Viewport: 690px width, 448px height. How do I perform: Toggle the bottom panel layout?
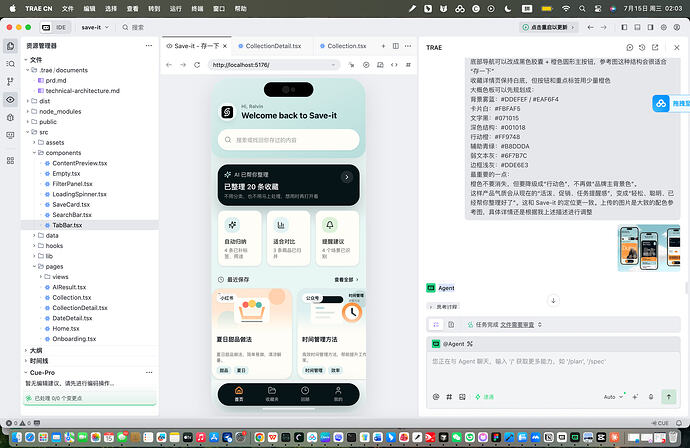[637, 27]
